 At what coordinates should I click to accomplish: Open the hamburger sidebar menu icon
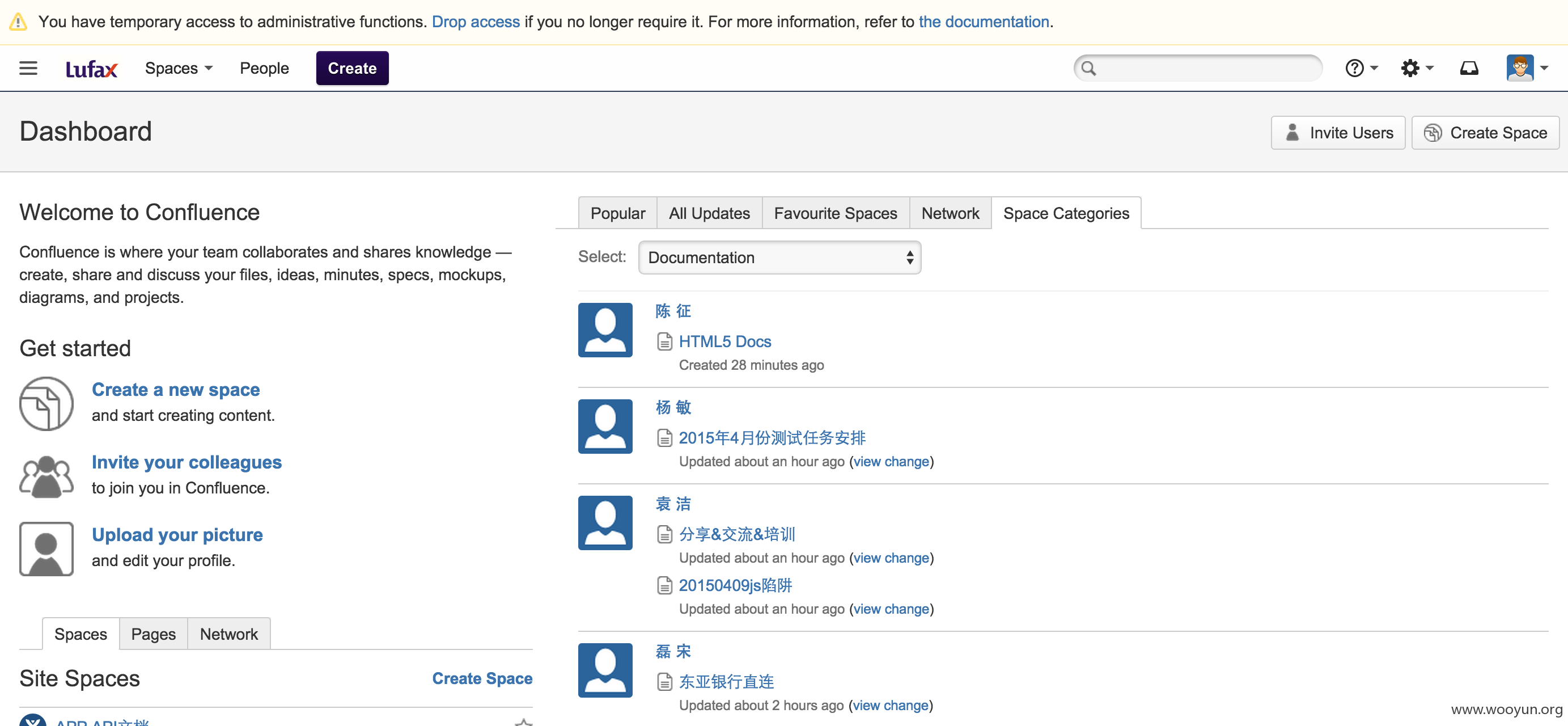pyautogui.click(x=28, y=68)
